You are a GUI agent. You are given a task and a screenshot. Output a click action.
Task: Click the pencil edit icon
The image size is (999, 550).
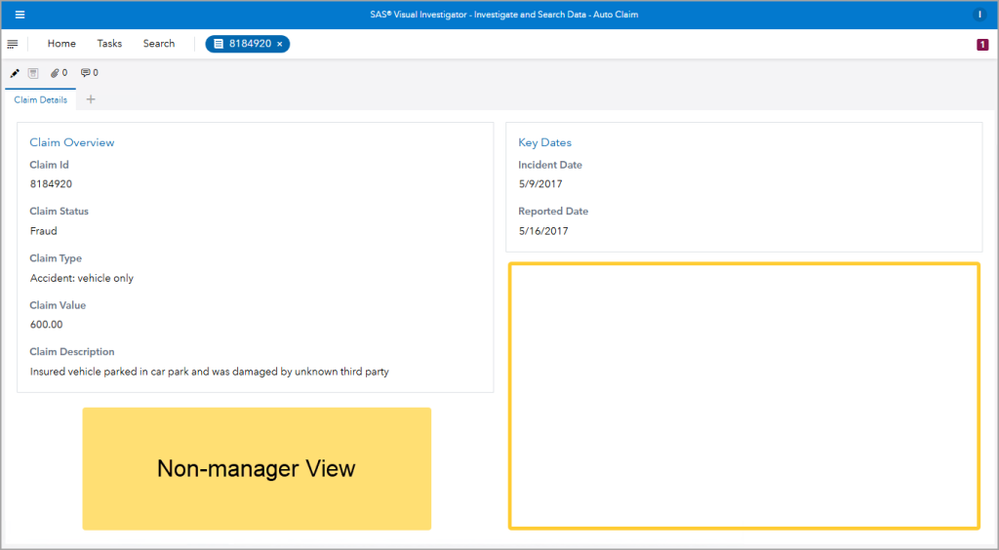[x=15, y=73]
